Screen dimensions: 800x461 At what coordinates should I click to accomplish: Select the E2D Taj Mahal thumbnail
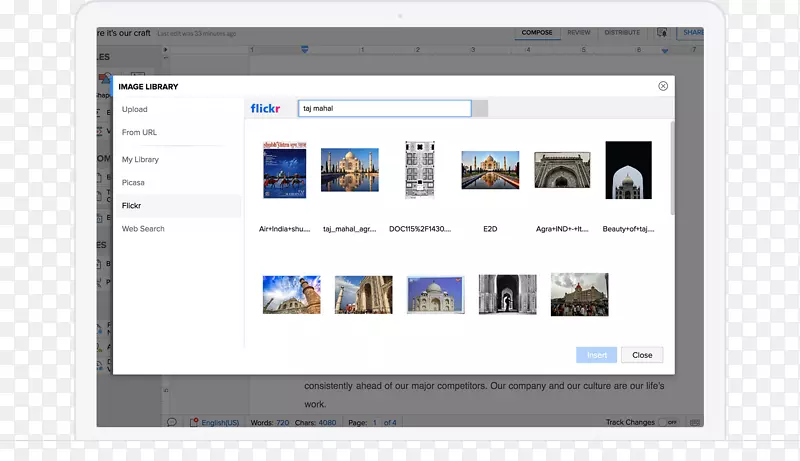click(x=490, y=170)
